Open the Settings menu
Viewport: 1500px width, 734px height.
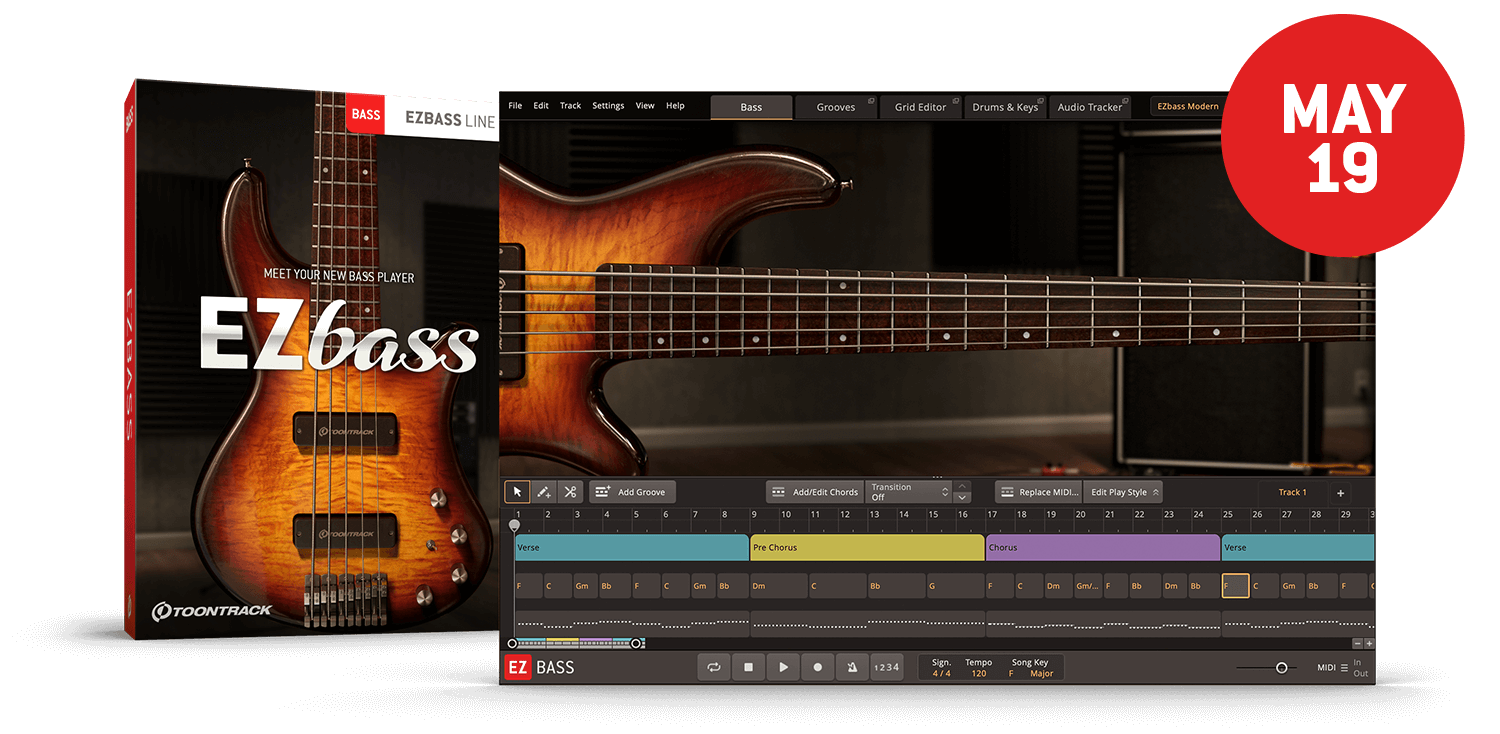(x=608, y=106)
